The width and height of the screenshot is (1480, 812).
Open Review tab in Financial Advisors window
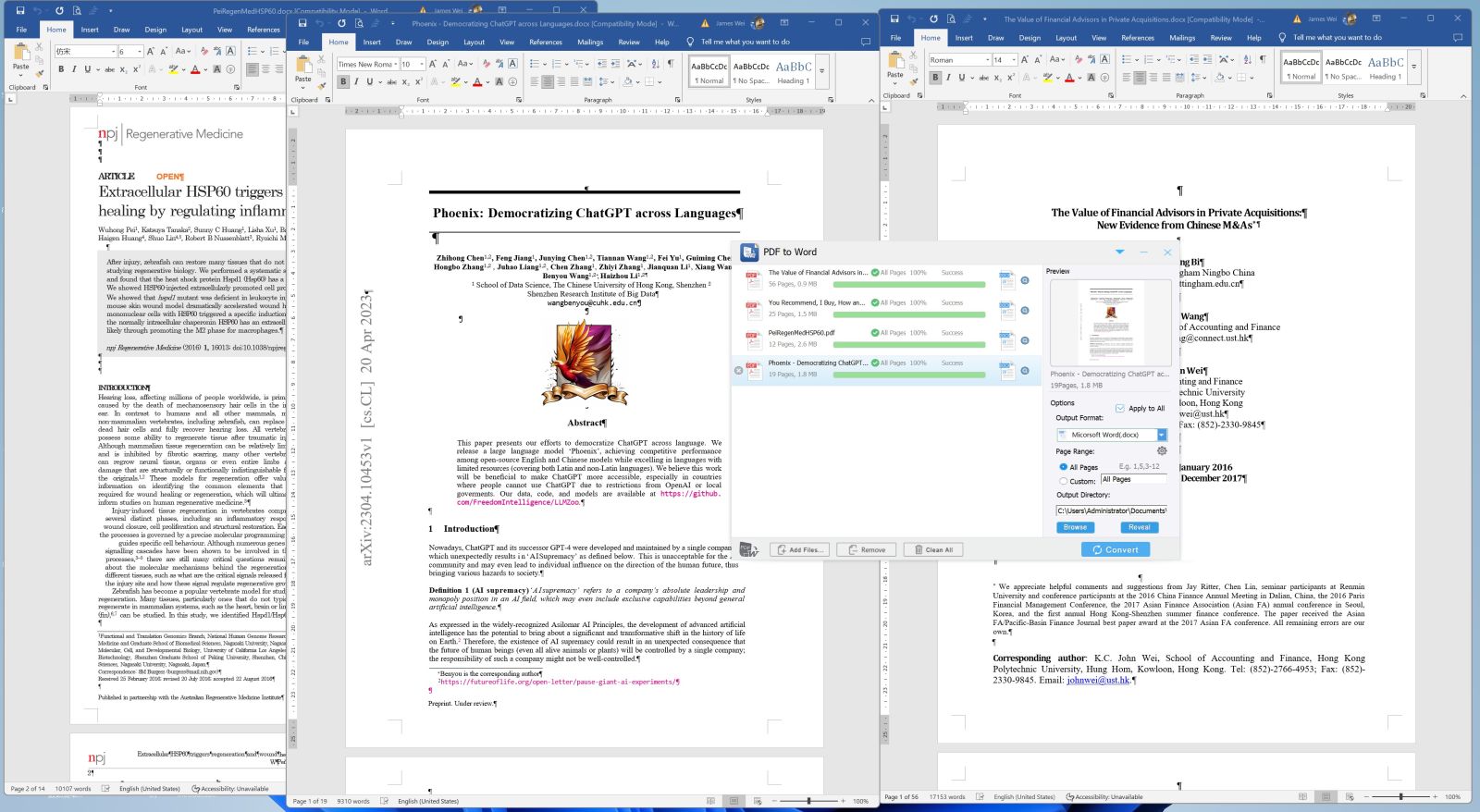pos(1221,38)
